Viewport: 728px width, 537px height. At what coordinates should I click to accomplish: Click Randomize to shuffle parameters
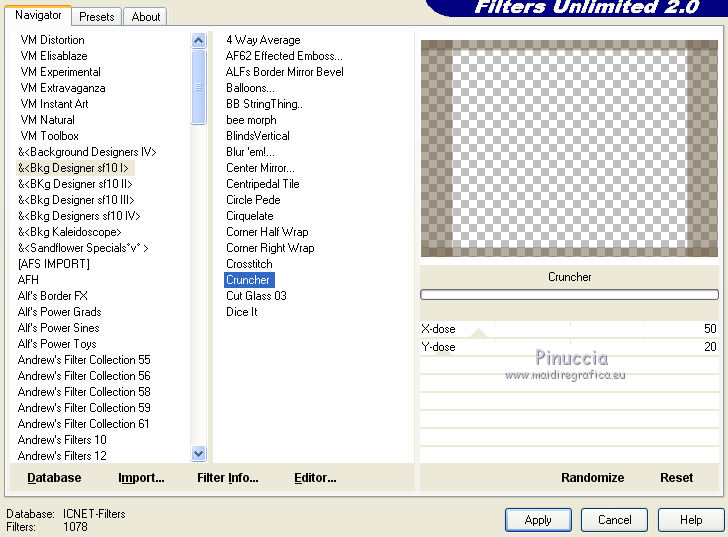(x=592, y=478)
